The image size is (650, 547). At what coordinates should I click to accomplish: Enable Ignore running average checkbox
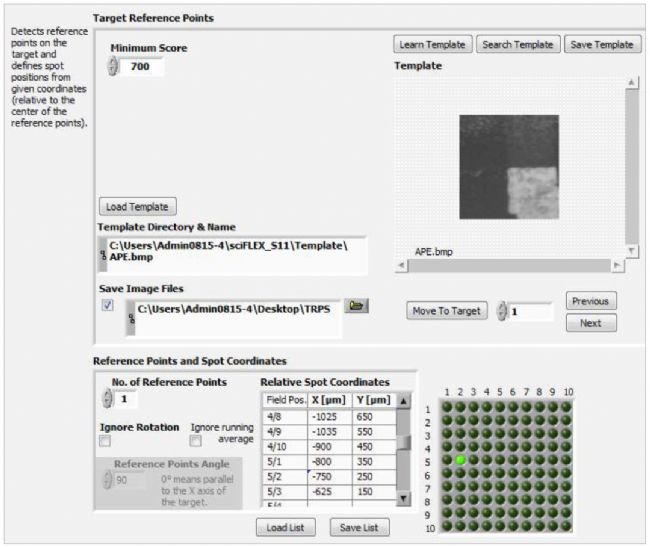tap(197, 441)
